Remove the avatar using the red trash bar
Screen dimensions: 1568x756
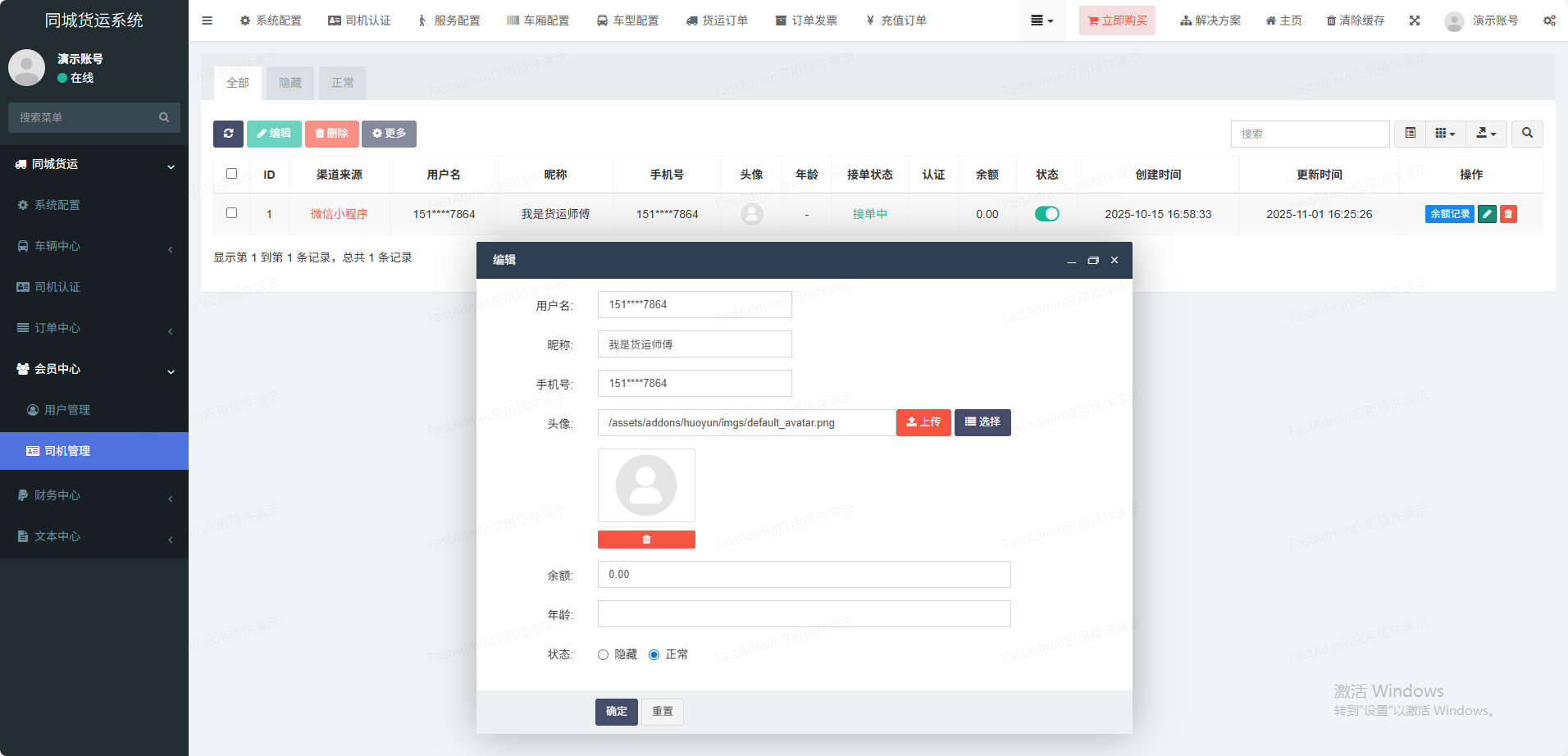646,540
